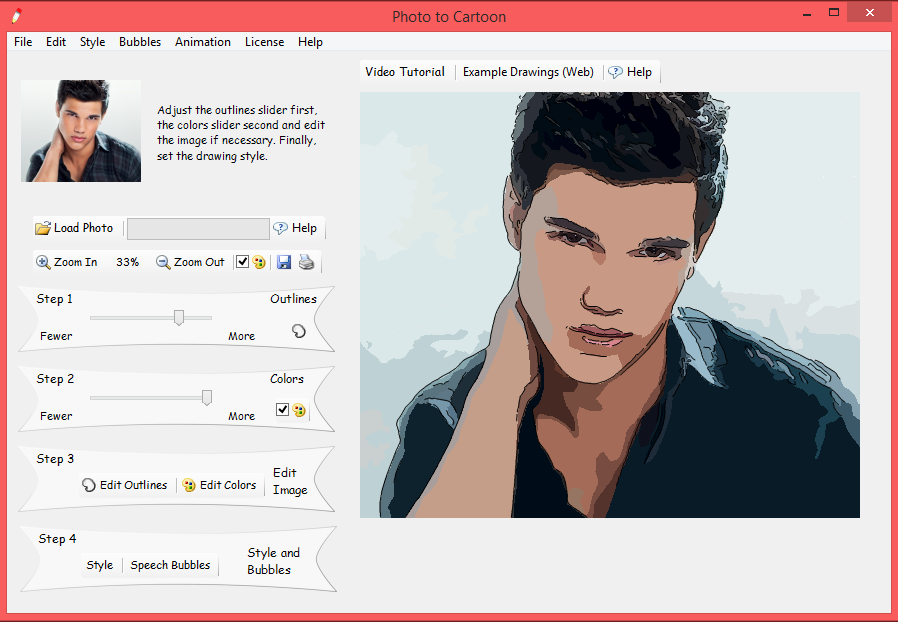Image resolution: width=898 pixels, height=622 pixels.
Task: Expand the License menu
Action: click(x=264, y=42)
